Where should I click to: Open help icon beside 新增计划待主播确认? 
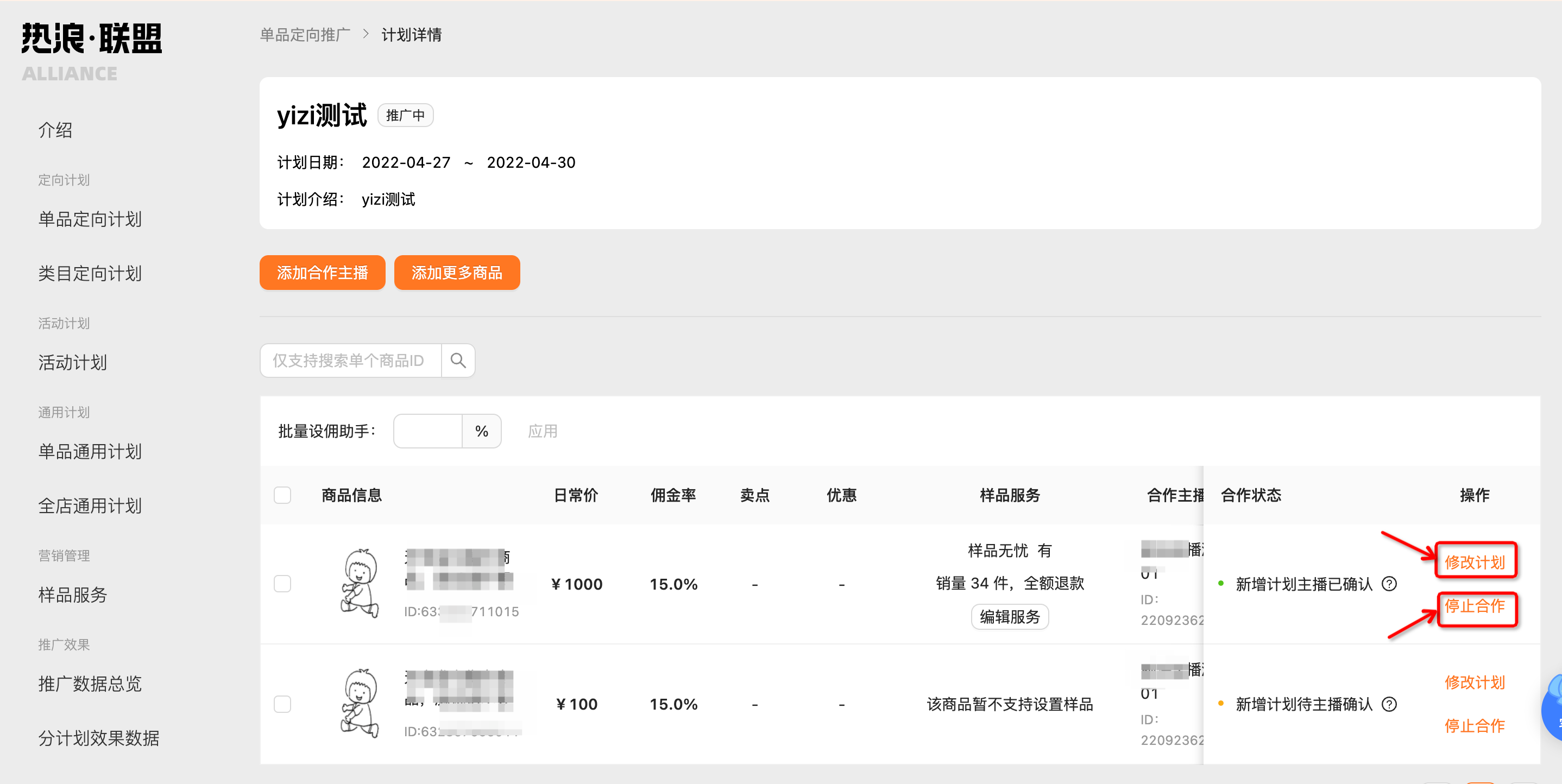(1389, 704)
